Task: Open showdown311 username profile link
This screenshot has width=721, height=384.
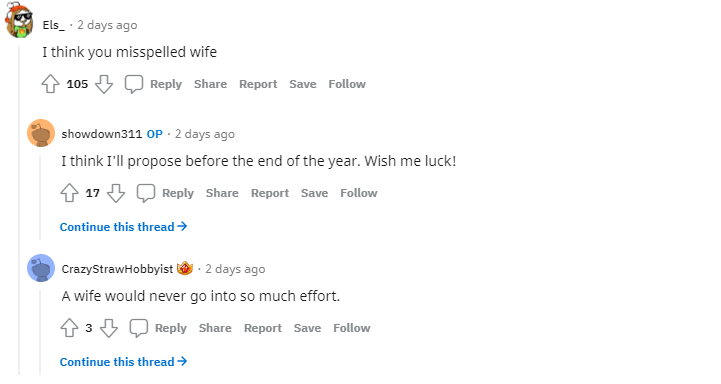Action: 102,134
